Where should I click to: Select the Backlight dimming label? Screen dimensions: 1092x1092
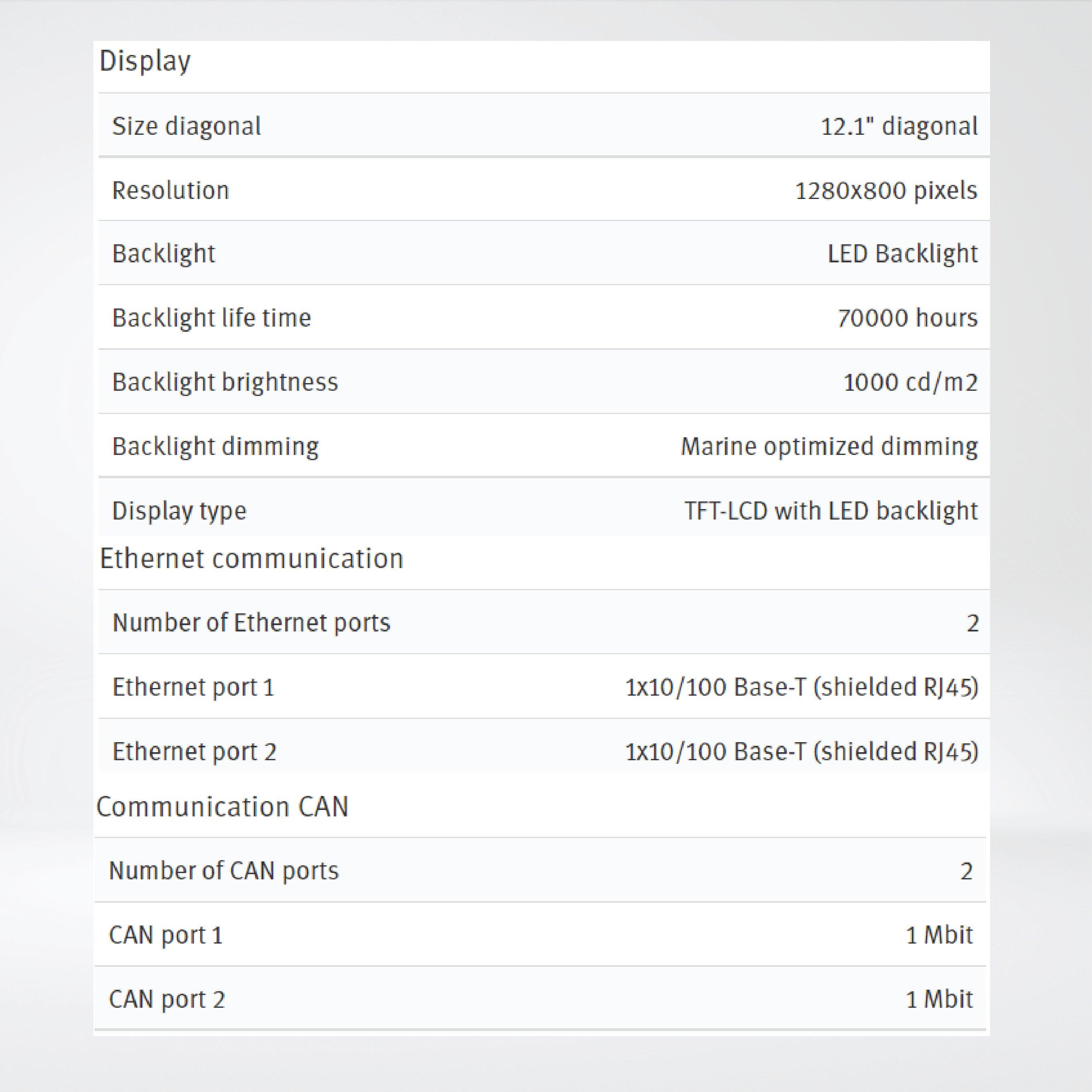215,447
